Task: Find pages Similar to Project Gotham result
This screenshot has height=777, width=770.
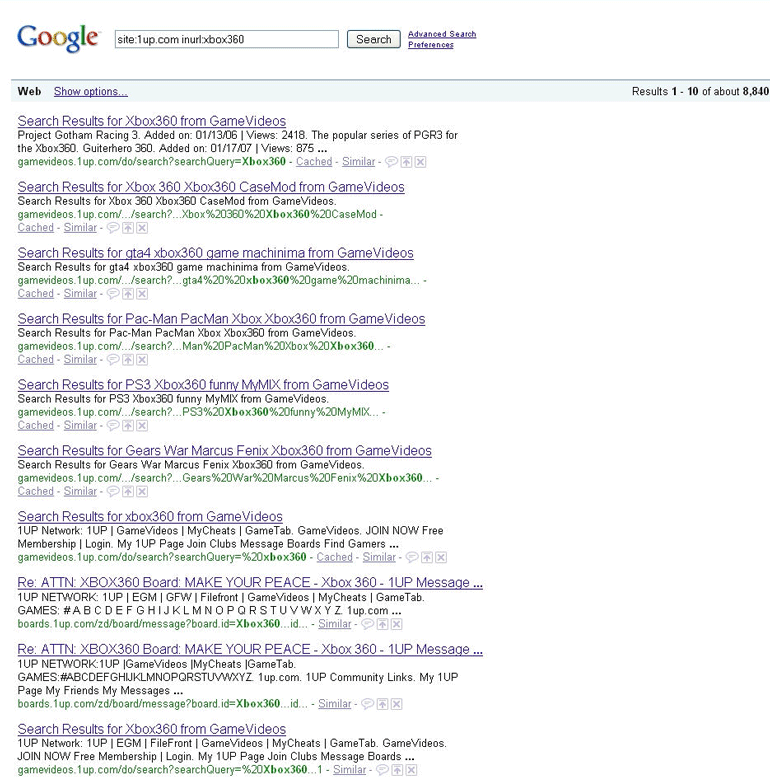Action: (x=359, y=162)
